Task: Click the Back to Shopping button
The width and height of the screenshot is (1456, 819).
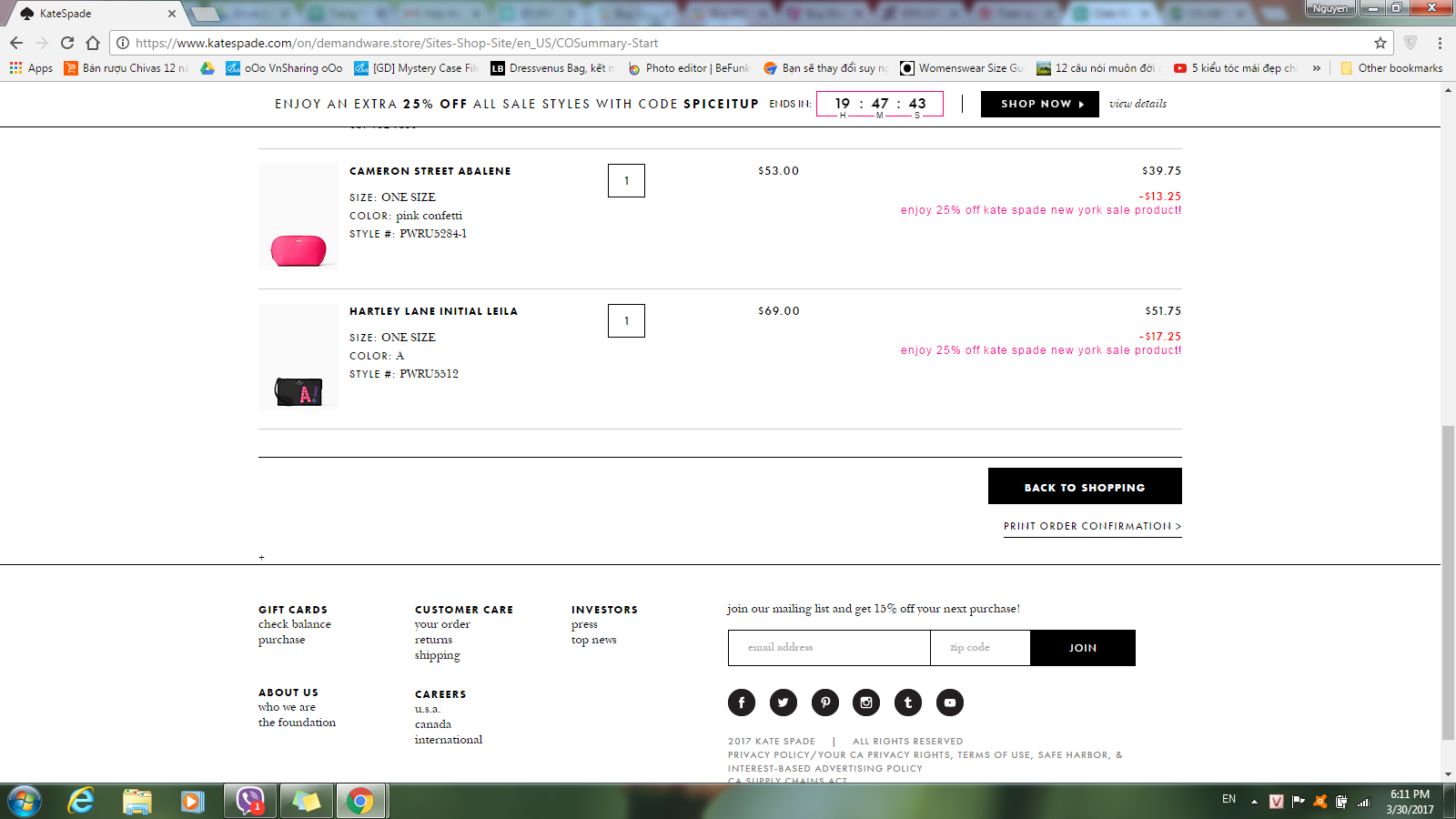Action: point(1085,487)
